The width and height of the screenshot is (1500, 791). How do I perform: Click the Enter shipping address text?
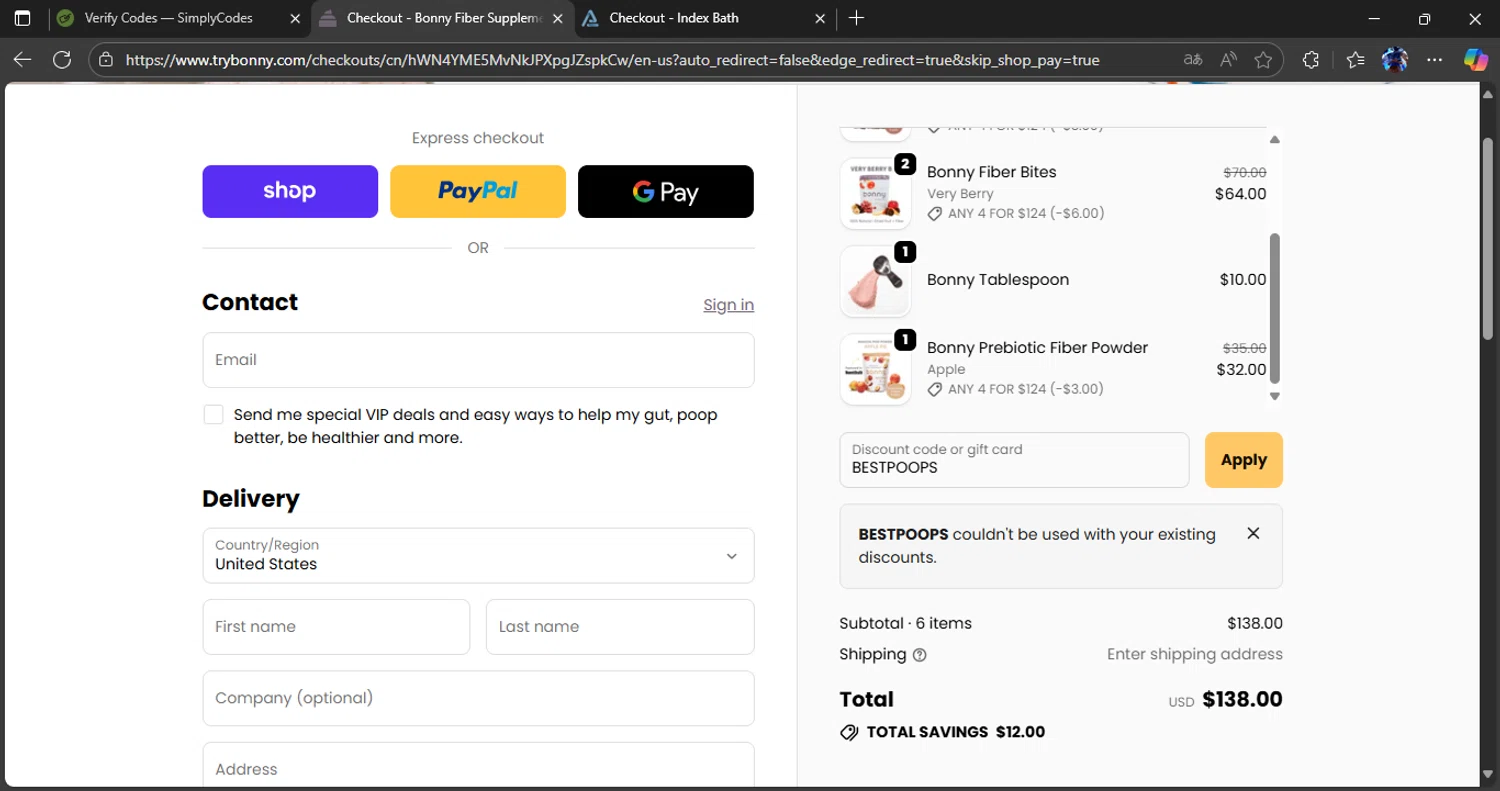click(1194, 654)
